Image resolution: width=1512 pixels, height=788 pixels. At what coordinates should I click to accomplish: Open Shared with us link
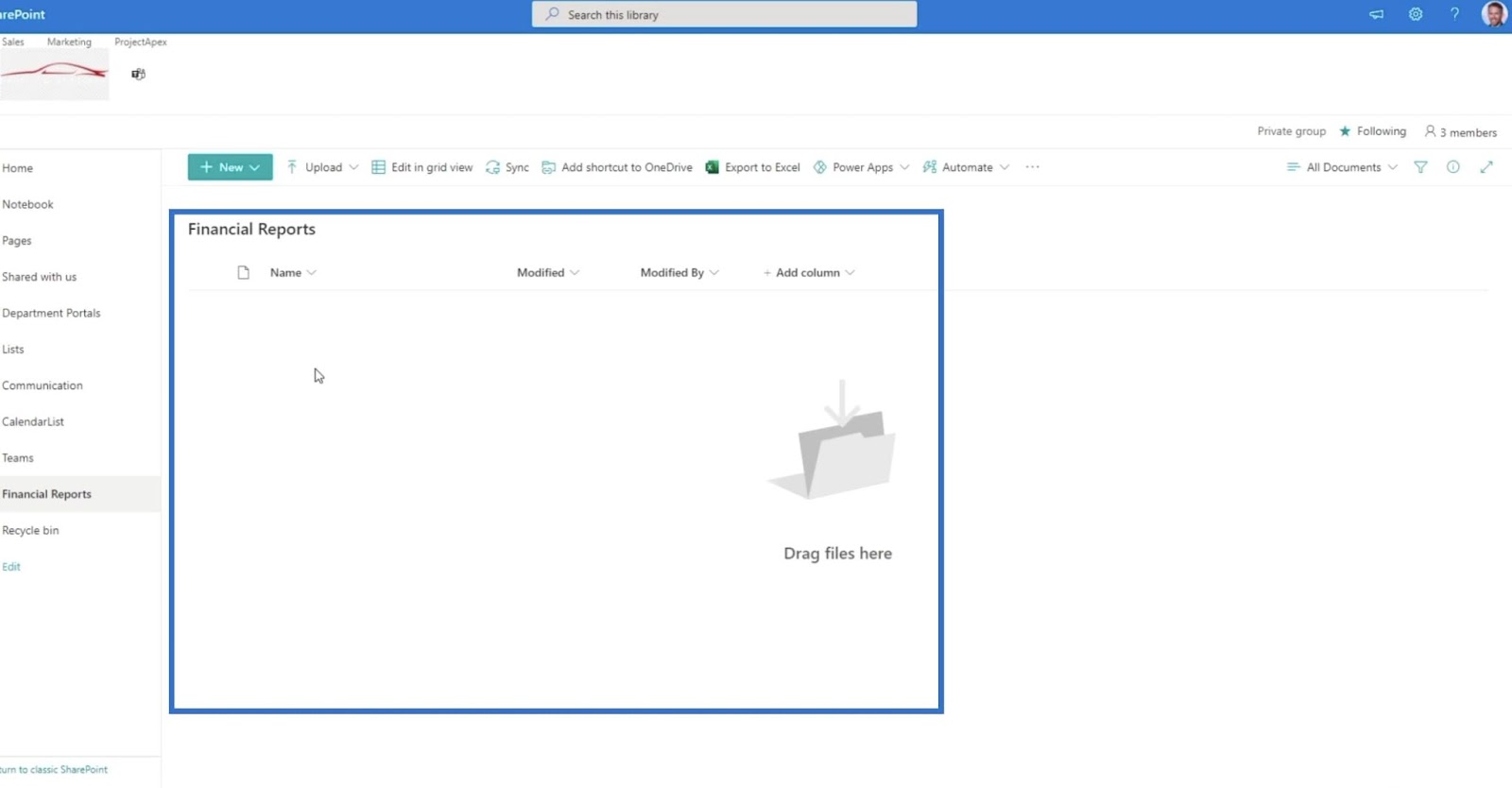point(39,277)
